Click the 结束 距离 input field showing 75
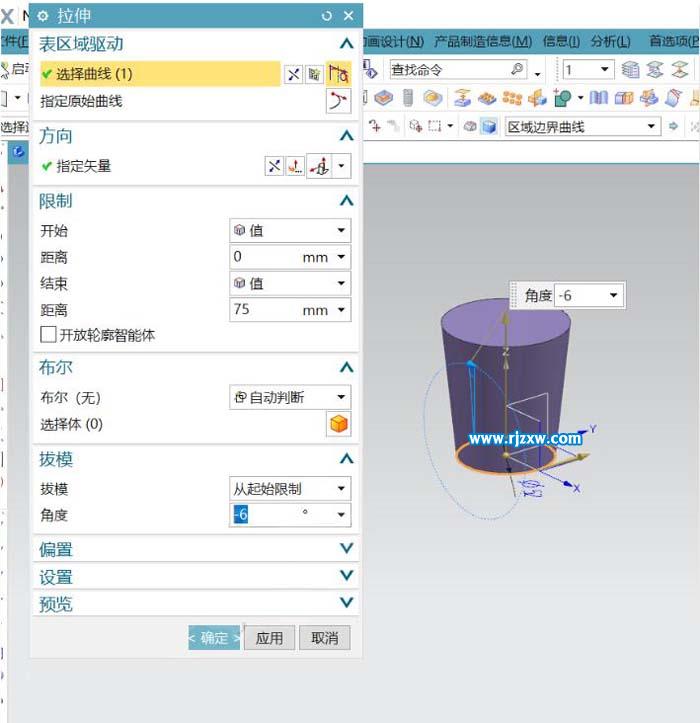 pyautogui.click(x=265, y=310)
